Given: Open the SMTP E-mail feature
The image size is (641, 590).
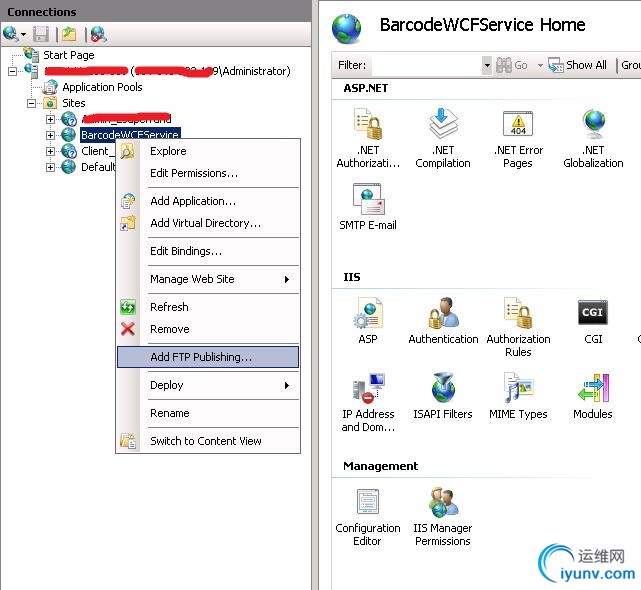Looking at the screenshot, I should [x=368, y=206].
